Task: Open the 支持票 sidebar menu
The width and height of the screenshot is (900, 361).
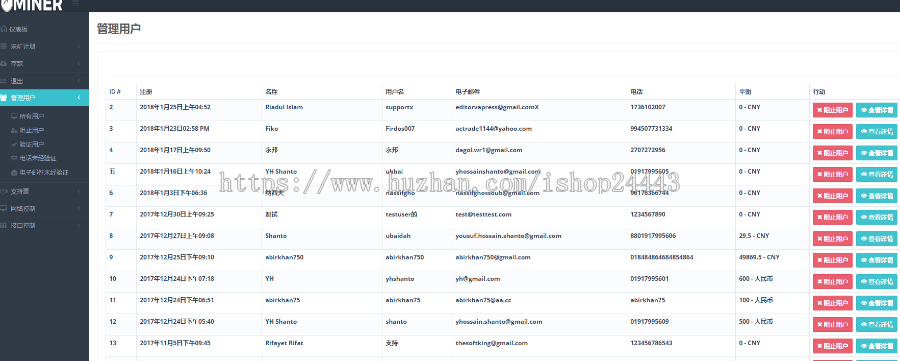Action: (x=44, y=191)
